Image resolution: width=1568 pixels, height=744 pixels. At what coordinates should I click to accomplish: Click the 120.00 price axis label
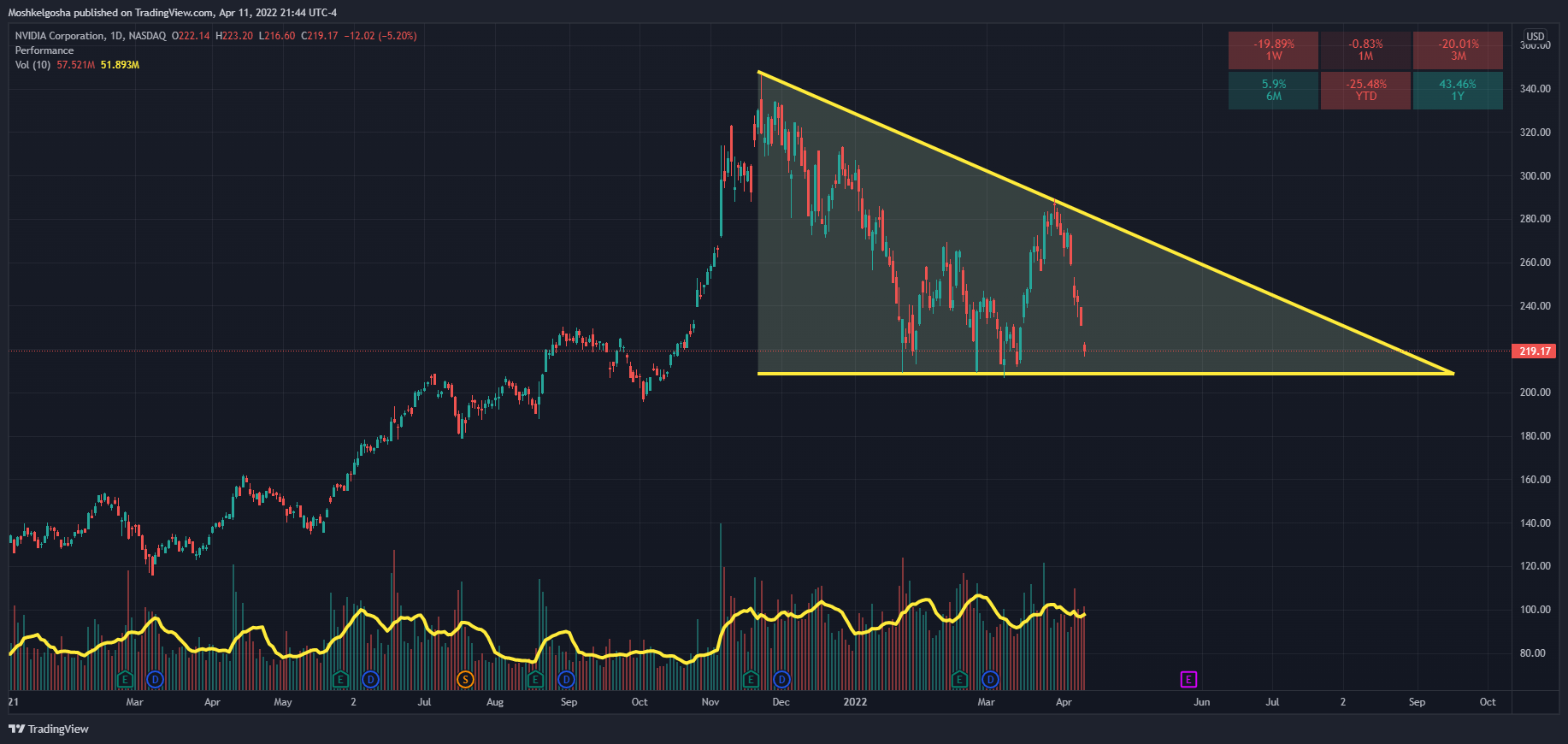pyautogui.click(x=1535, y=566)
